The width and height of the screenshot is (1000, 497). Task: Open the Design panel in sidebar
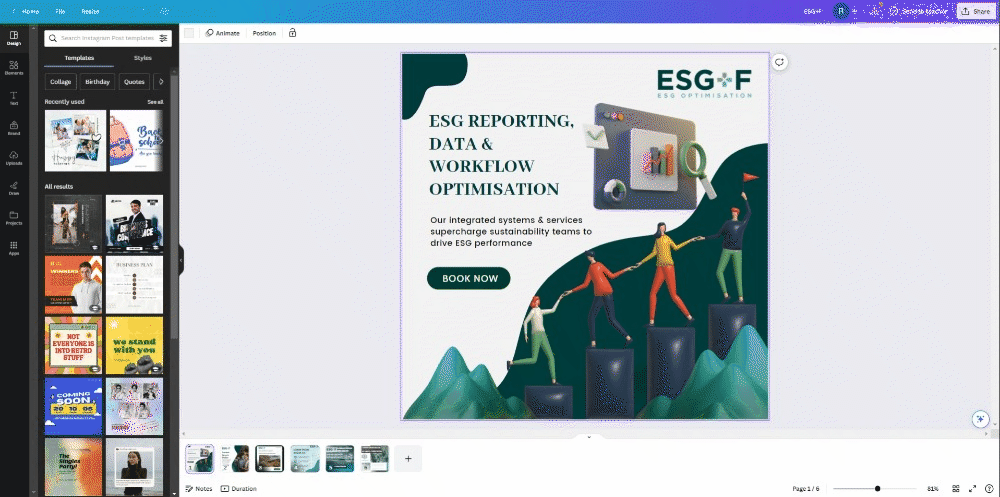click(14, 38)
